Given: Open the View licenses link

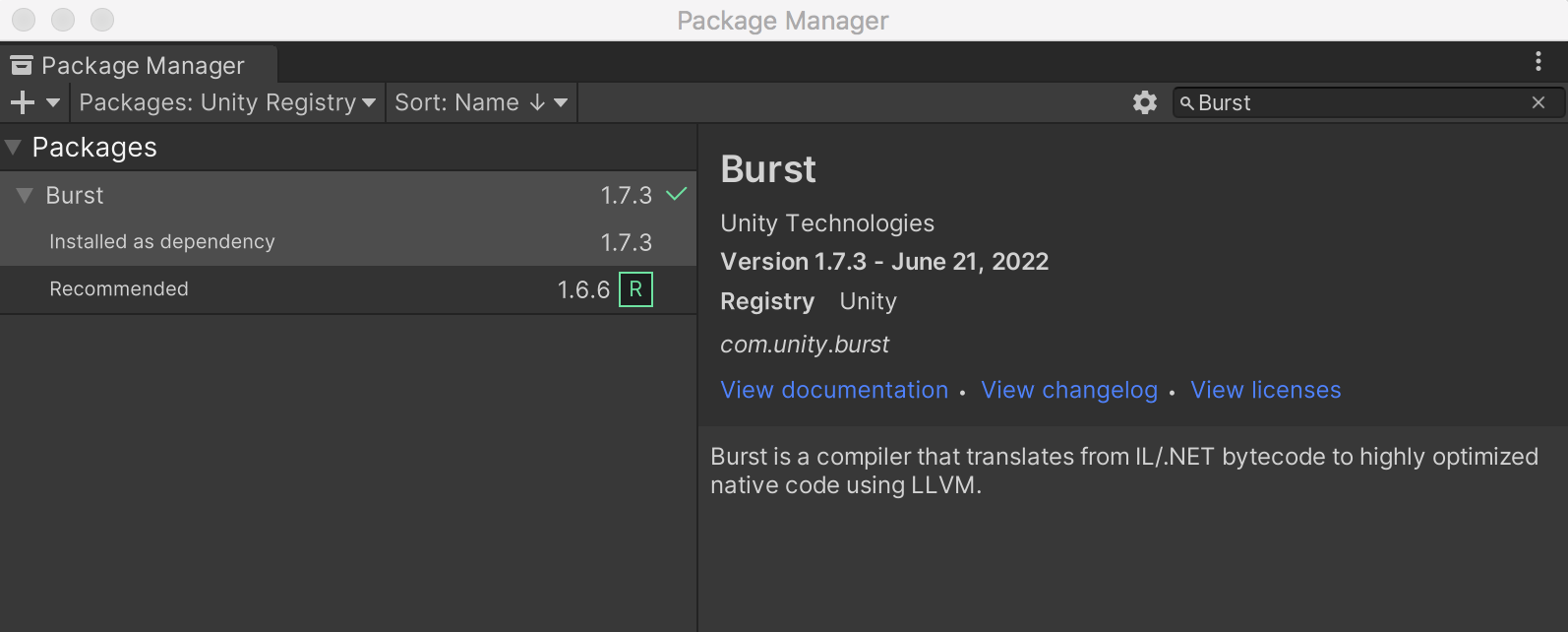Looking at the screenshot, I should coord(1265,390).
